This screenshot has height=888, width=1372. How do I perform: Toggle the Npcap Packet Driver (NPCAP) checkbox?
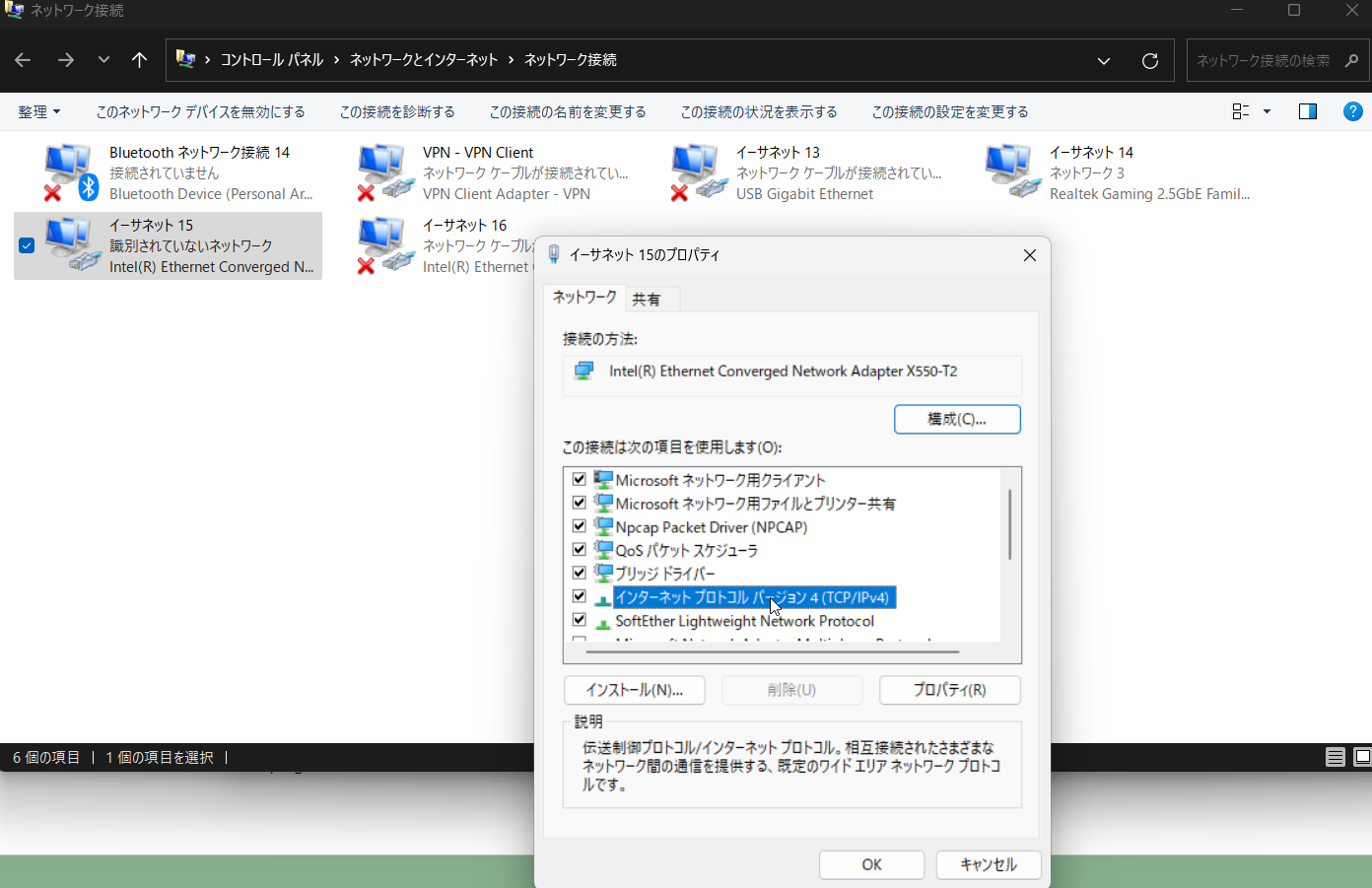(x=579, y=526)
